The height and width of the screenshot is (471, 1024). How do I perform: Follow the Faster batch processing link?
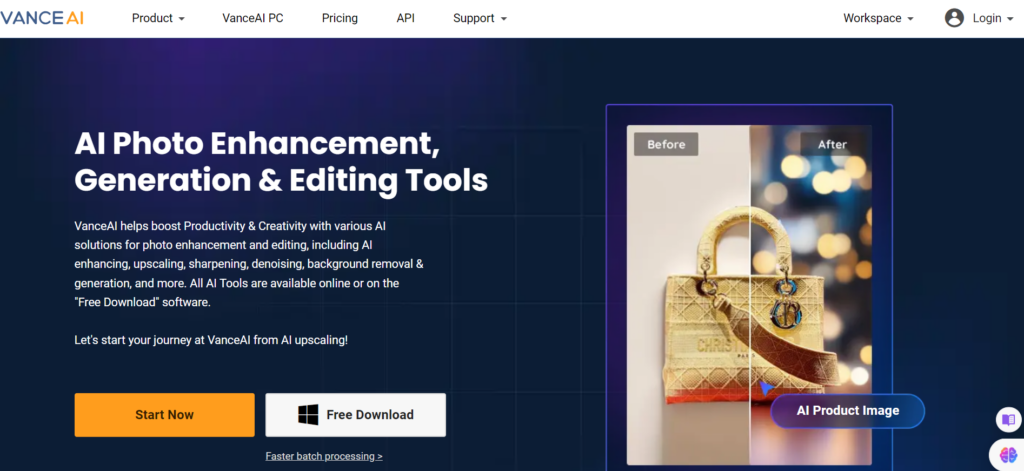coord(324,456)
